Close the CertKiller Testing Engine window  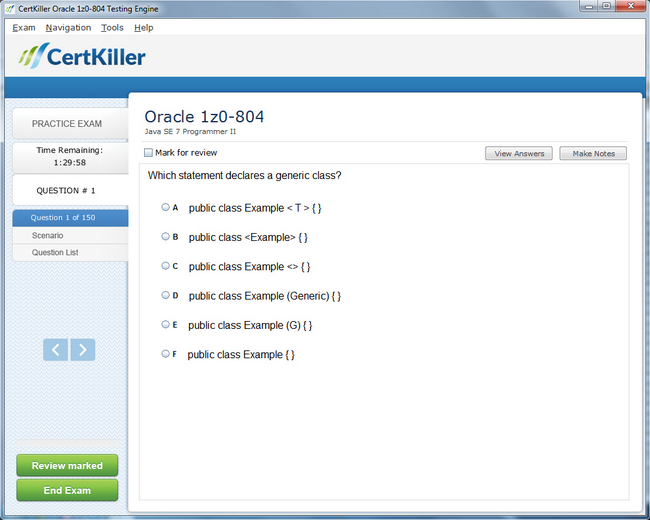coord(631,6)
